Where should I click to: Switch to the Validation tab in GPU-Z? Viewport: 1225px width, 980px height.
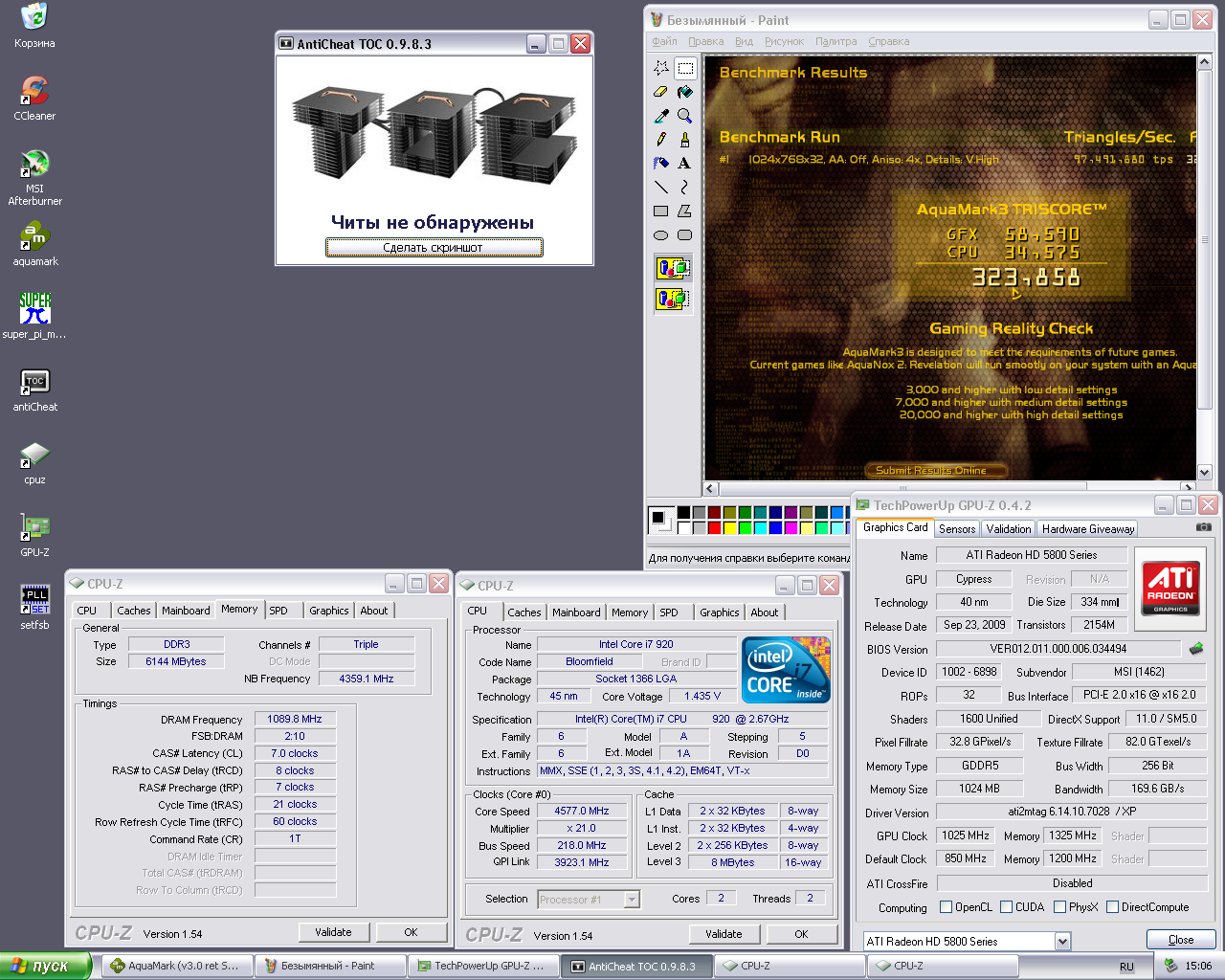[x=1009, y=529]
